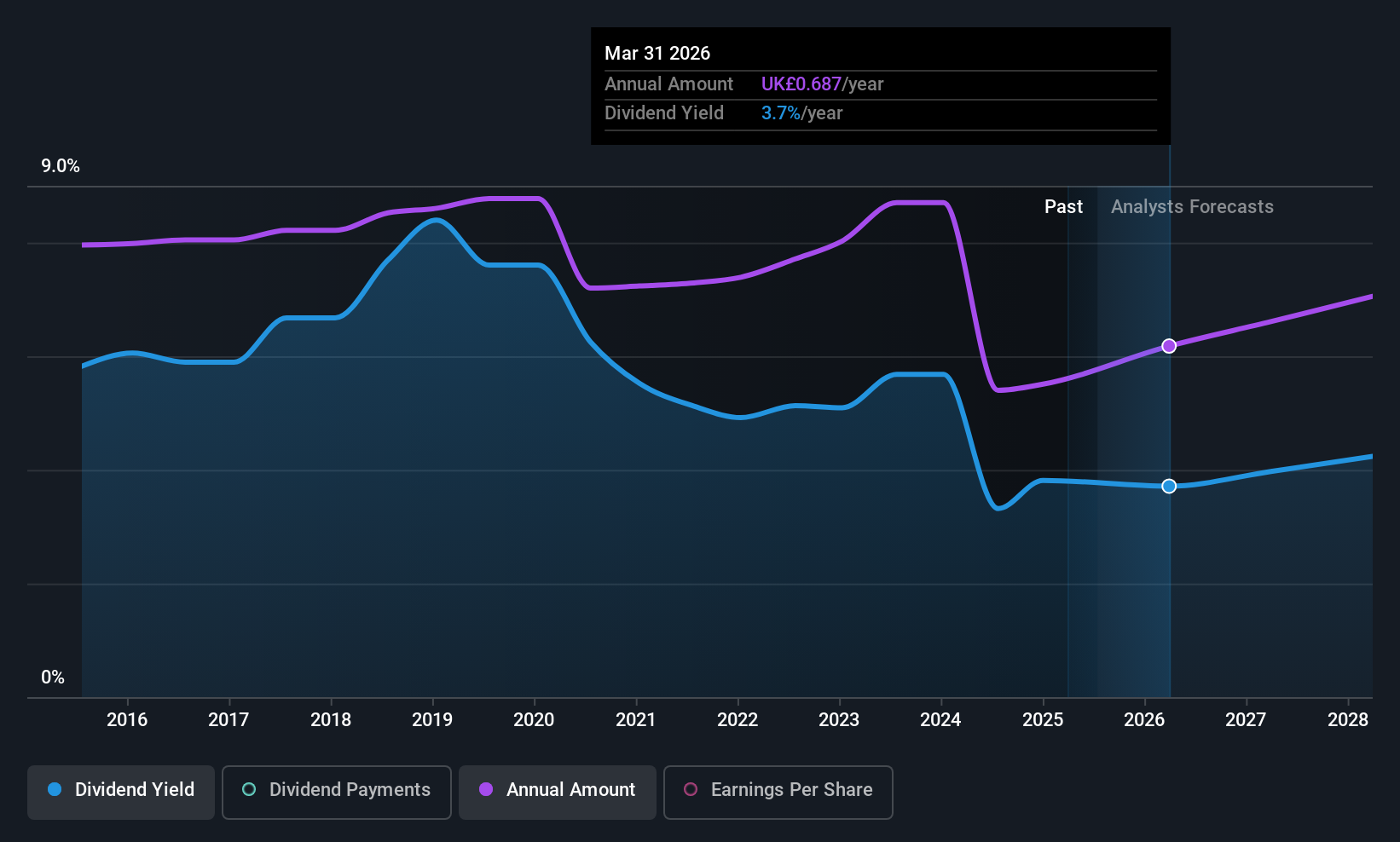This screenshot has height=842, width=1400.
Task: Click the Past section label
Action: 1063,207
